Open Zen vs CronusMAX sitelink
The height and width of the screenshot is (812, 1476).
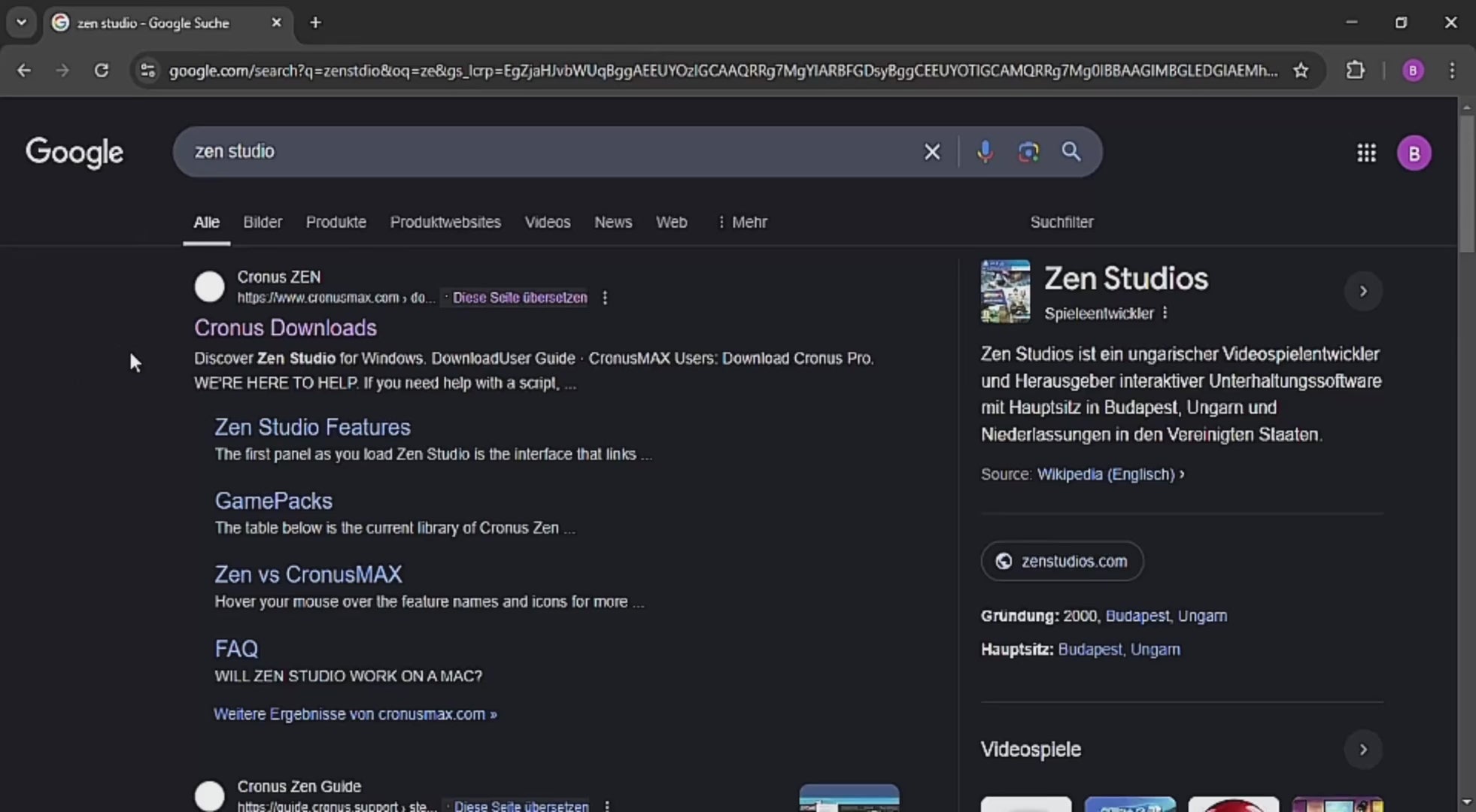[308, 574]
